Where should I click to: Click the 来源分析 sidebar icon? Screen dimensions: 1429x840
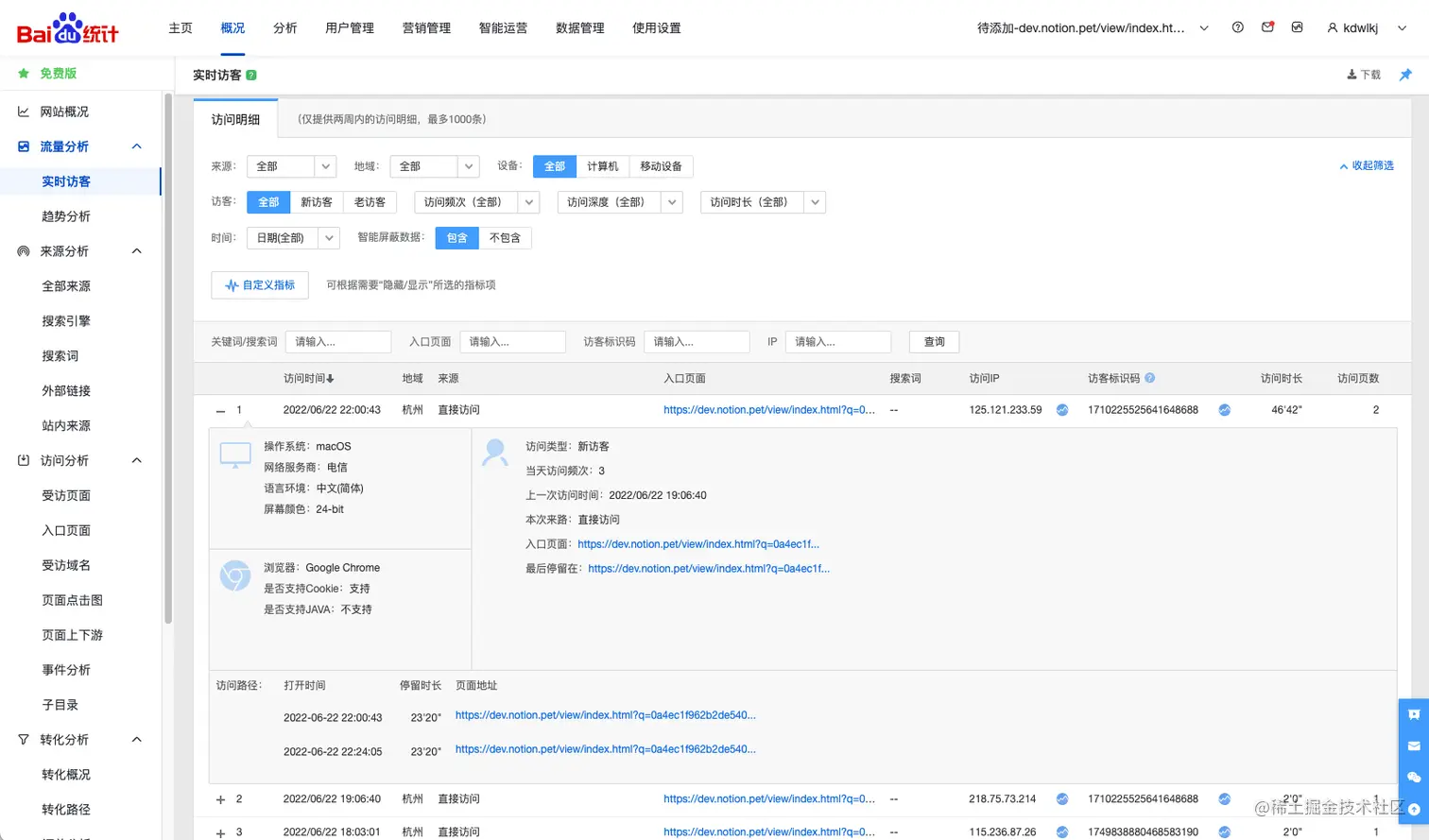[24, 251]
